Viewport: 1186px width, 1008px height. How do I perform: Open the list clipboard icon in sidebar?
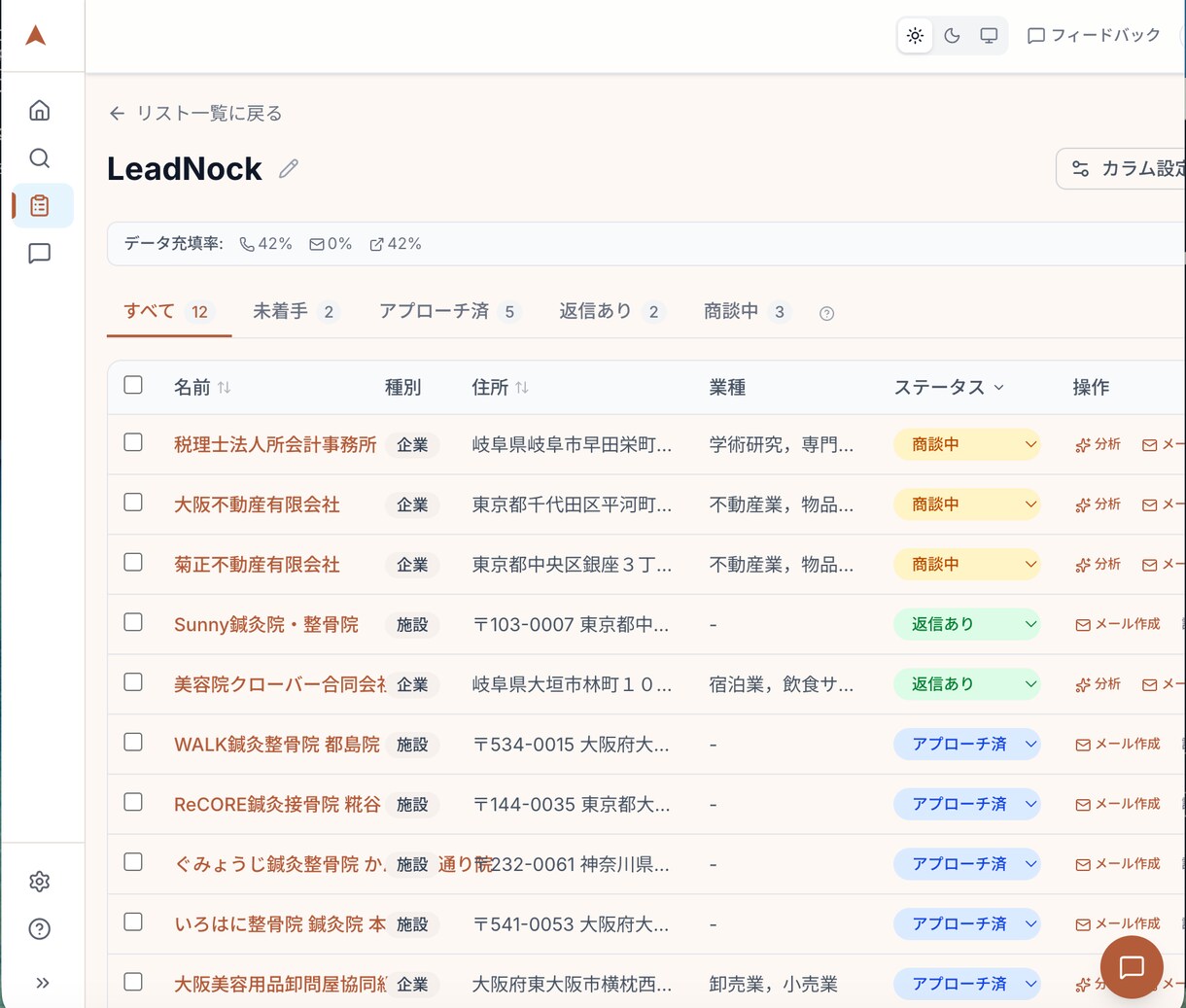(39, 205)
